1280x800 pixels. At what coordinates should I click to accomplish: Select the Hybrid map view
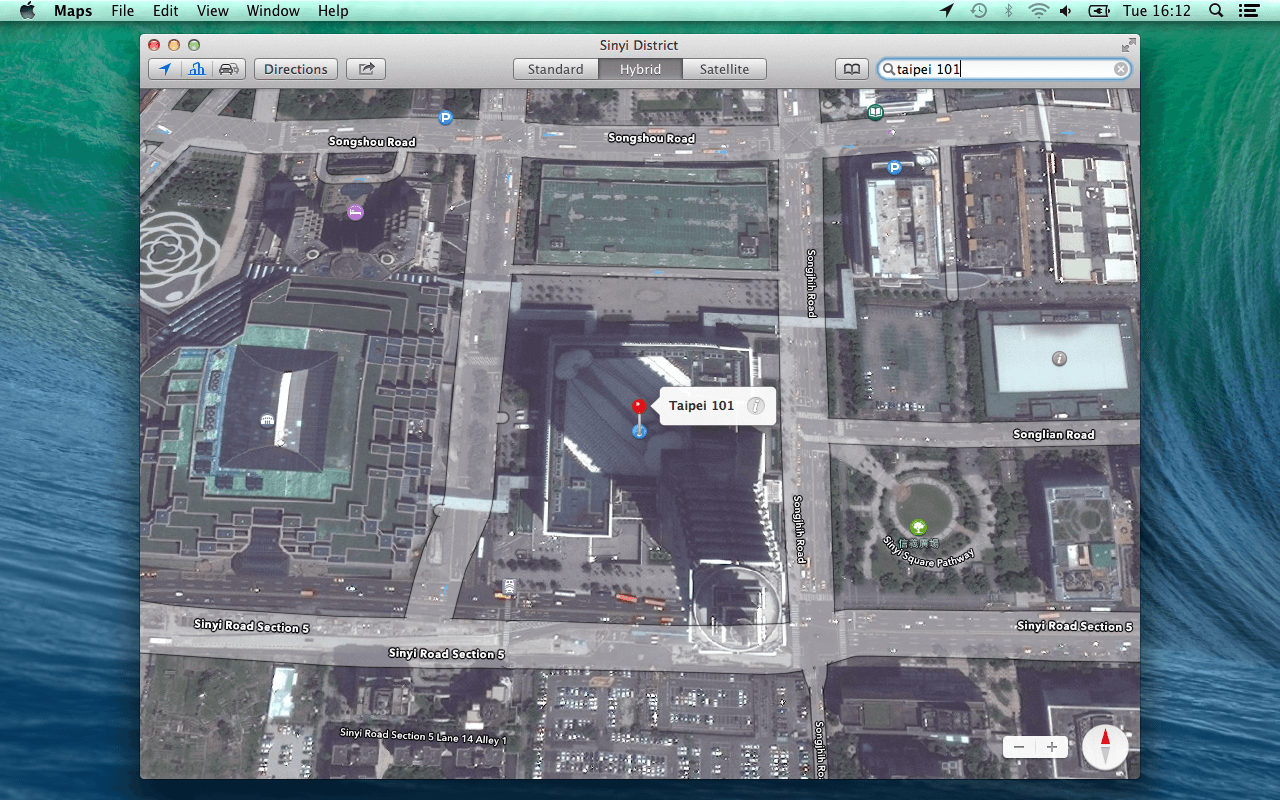coord(640,69)
